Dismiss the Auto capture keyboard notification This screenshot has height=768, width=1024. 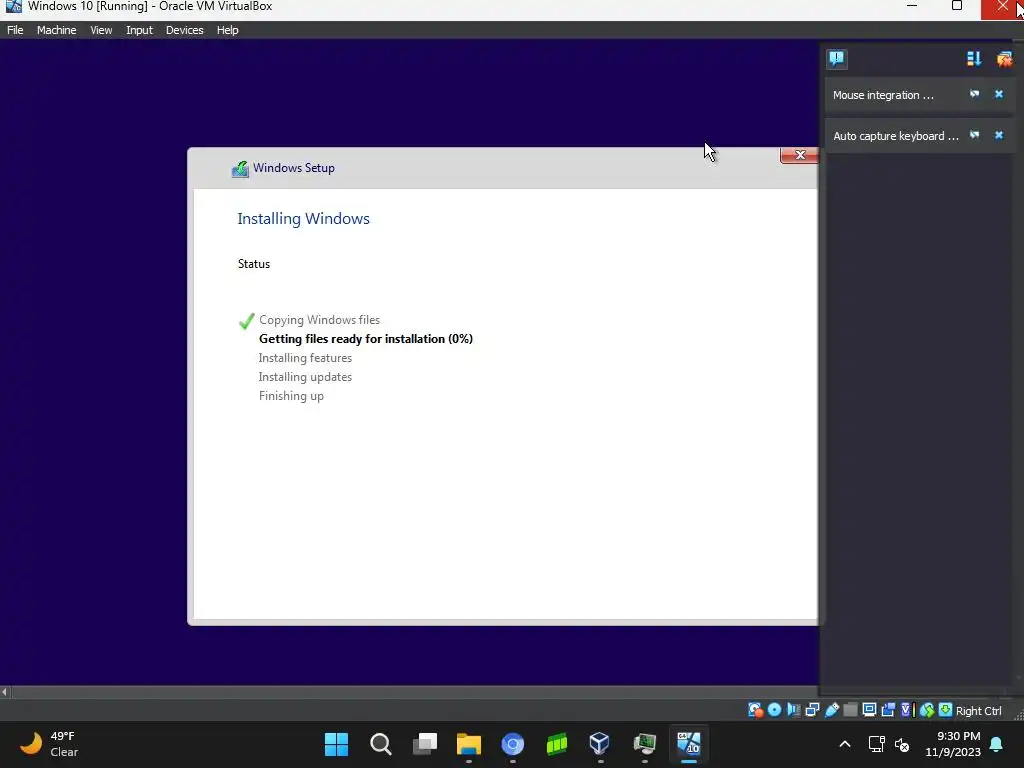(999, 135)
